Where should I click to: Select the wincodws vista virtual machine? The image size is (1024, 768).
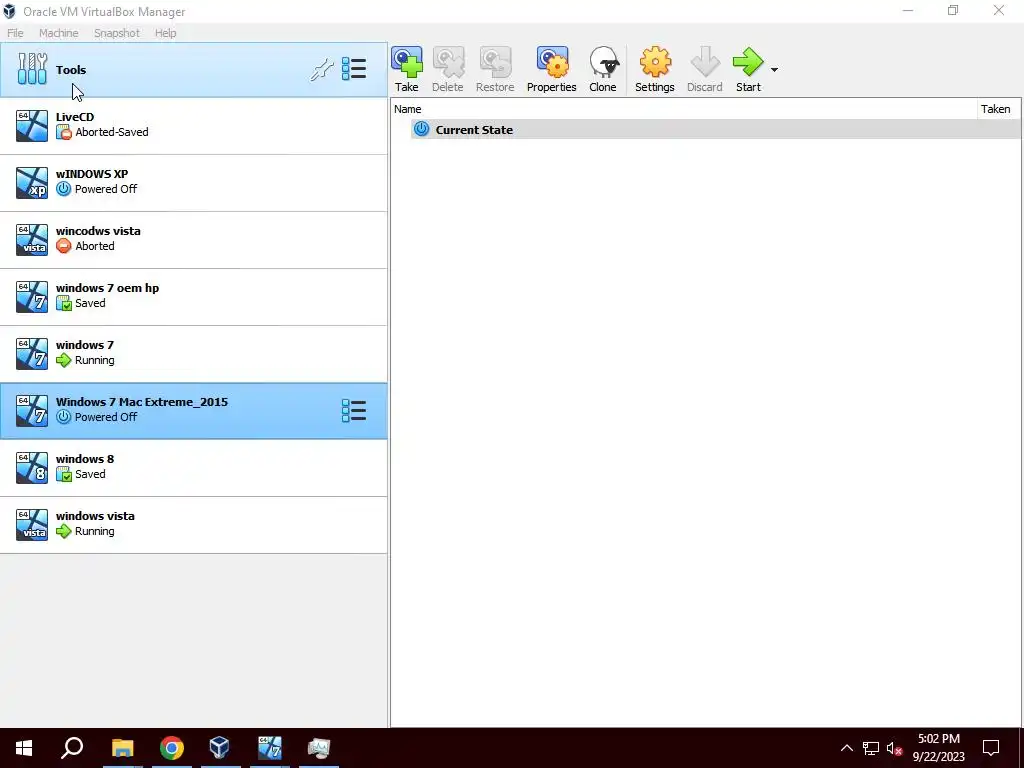193,240
